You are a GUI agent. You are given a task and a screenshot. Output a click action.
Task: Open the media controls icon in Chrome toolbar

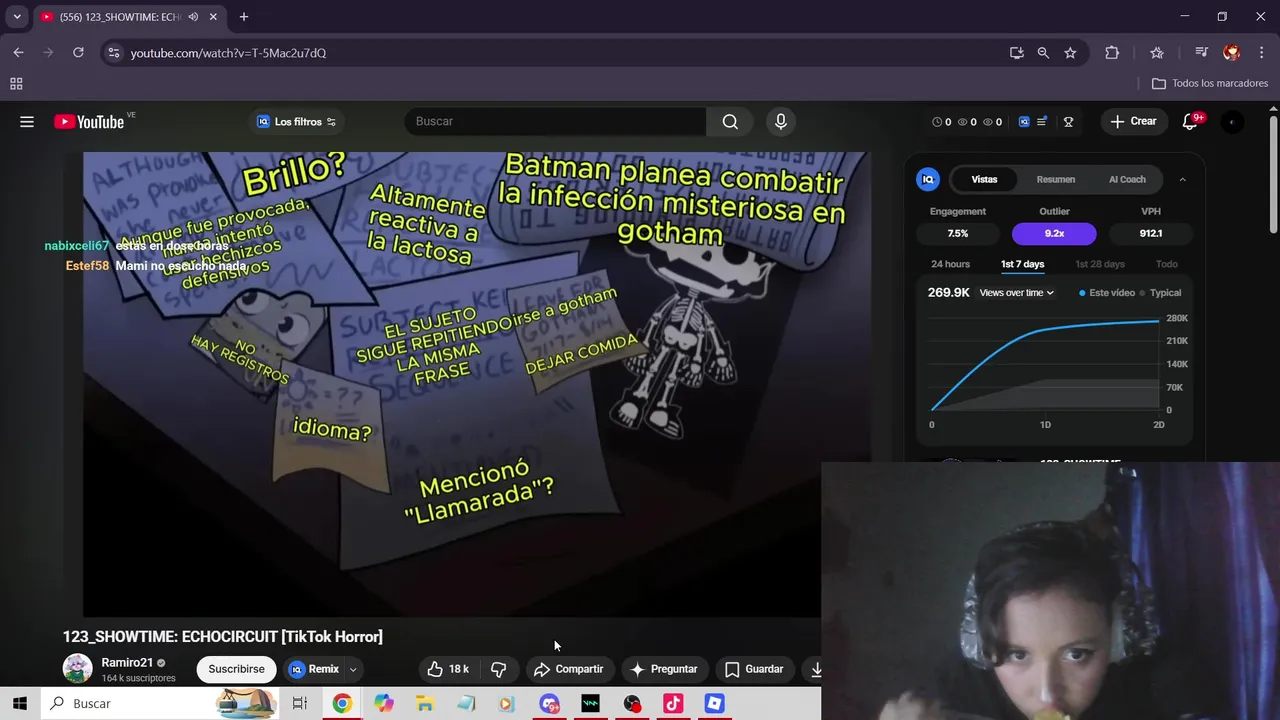[x=1202, y=53]
